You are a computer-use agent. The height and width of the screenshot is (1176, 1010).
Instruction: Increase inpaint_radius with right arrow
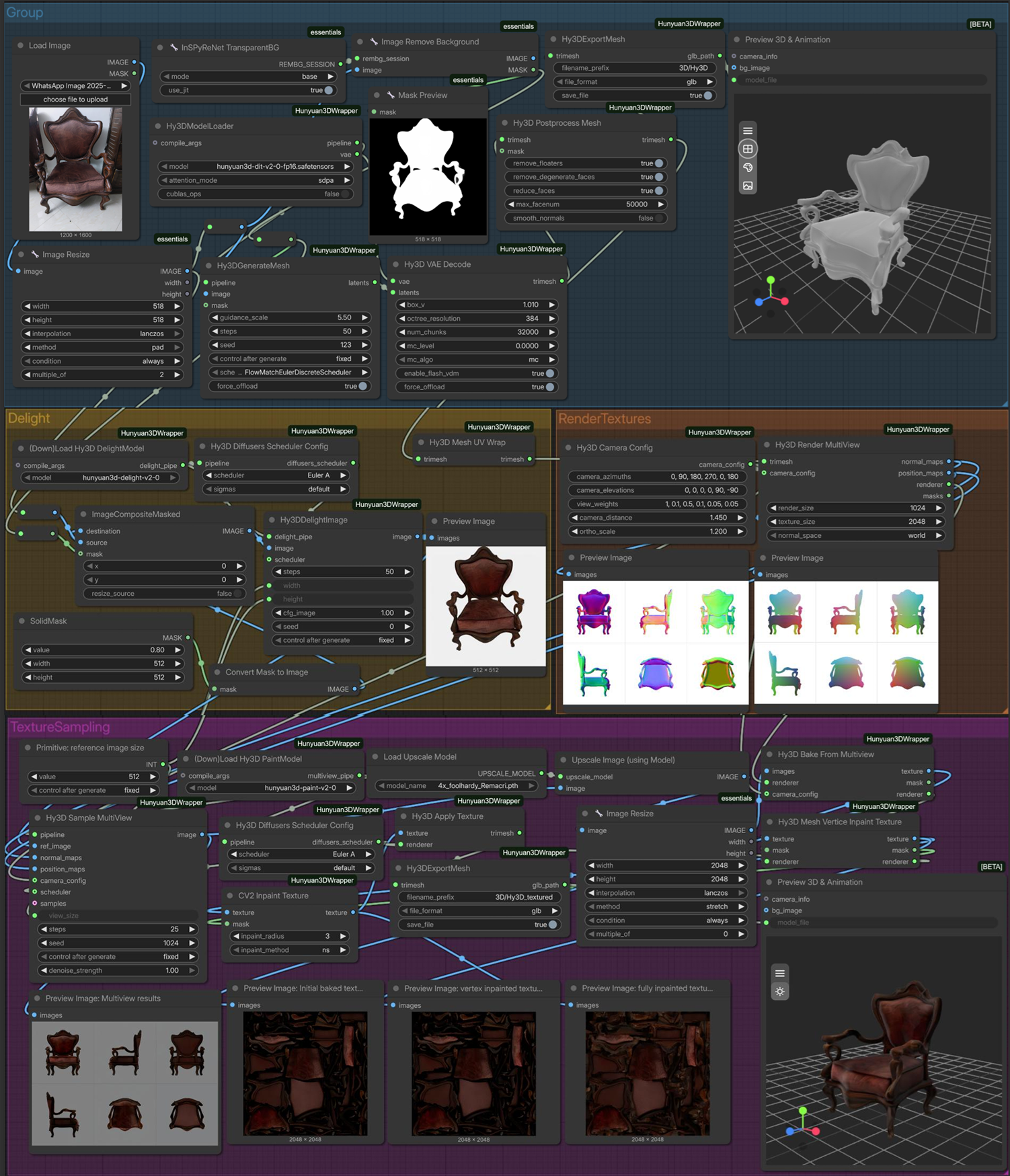[343, 937]
